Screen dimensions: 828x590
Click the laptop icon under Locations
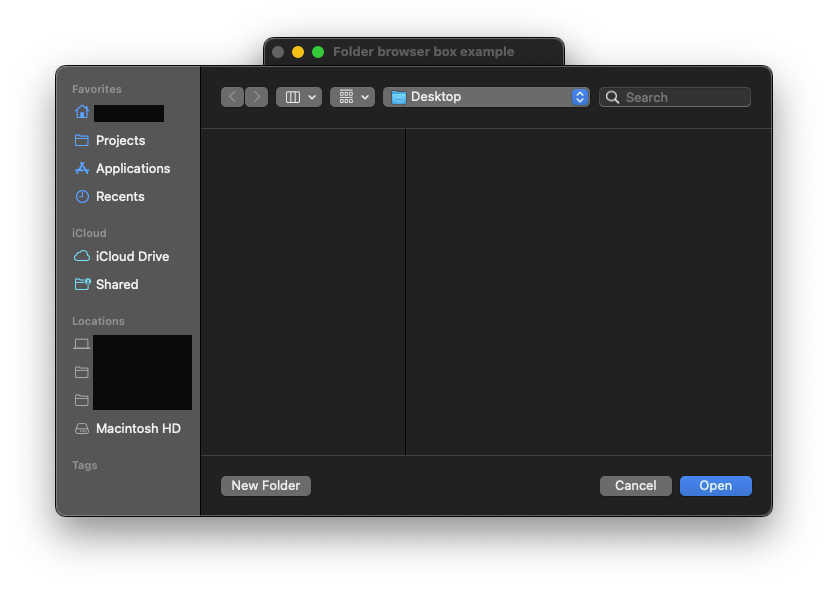click(x=82, y=344)
